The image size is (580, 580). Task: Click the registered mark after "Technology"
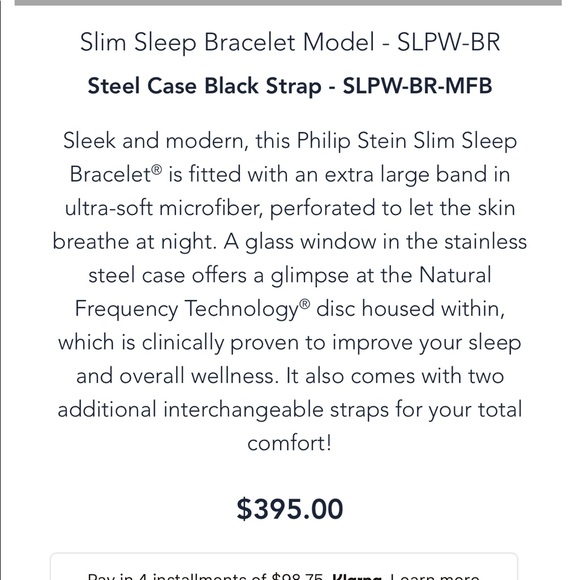pos(304,304)
